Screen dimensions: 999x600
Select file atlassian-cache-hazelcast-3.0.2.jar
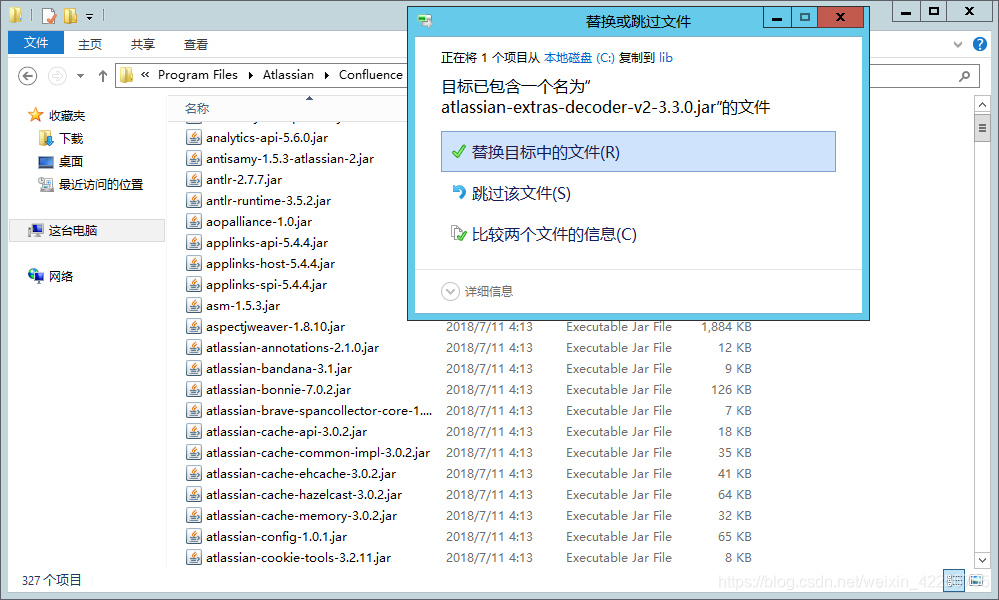pyautogui.click(x=304, y=495)
